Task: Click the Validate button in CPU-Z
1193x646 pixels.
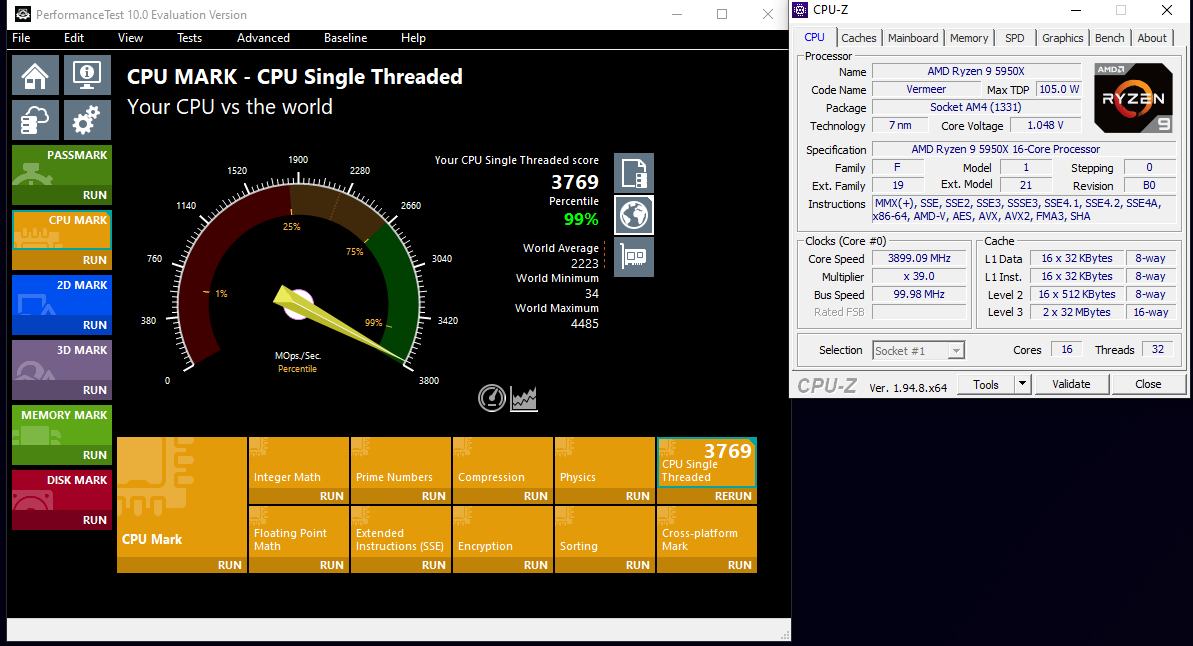Action: [1071, 384]
